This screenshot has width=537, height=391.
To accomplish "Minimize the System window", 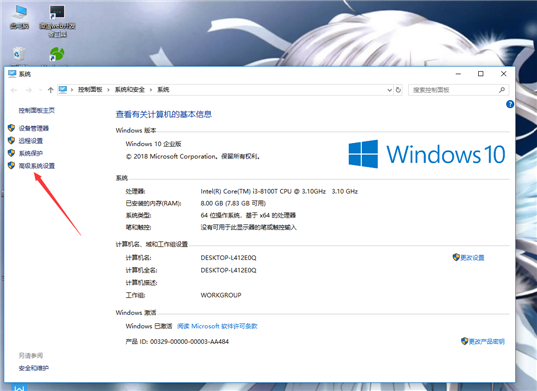I will tap(458, 74).
